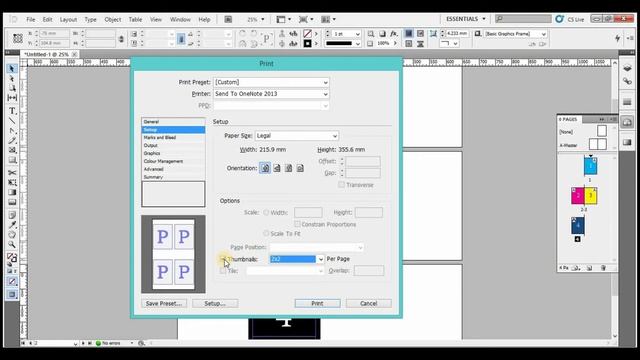Select magenta page 2 thumbnail
The height and width of the screenshot is (360, 640).
pyautogui.click(x=578, y=196)
